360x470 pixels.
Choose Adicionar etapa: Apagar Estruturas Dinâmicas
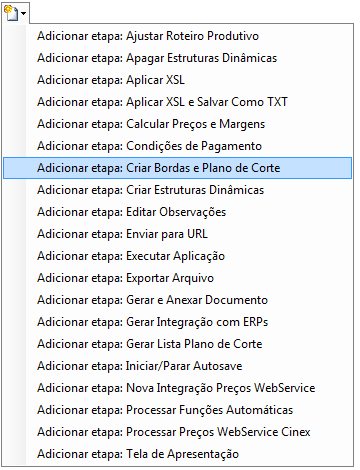point(177,58)
